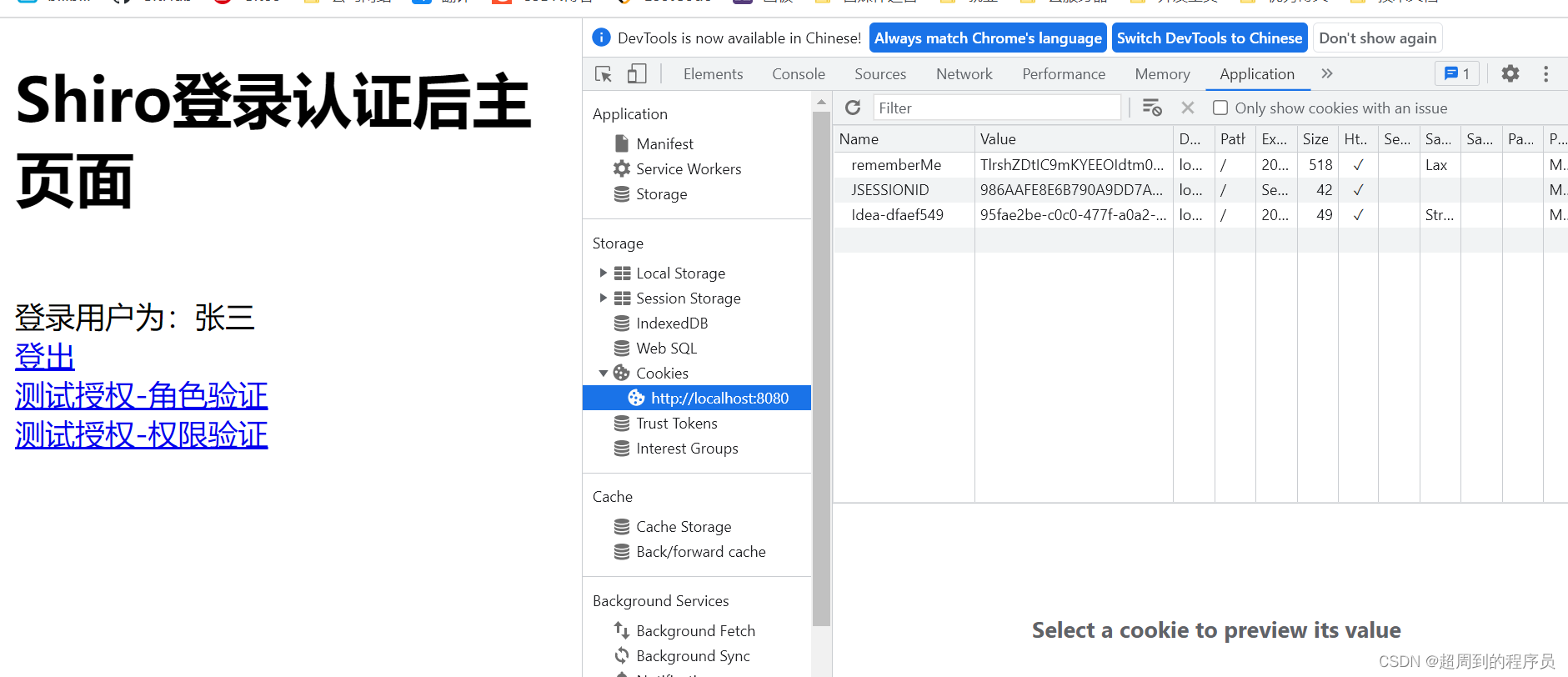
Task: Open Manifest in the Application section
Action: point(664,143)
